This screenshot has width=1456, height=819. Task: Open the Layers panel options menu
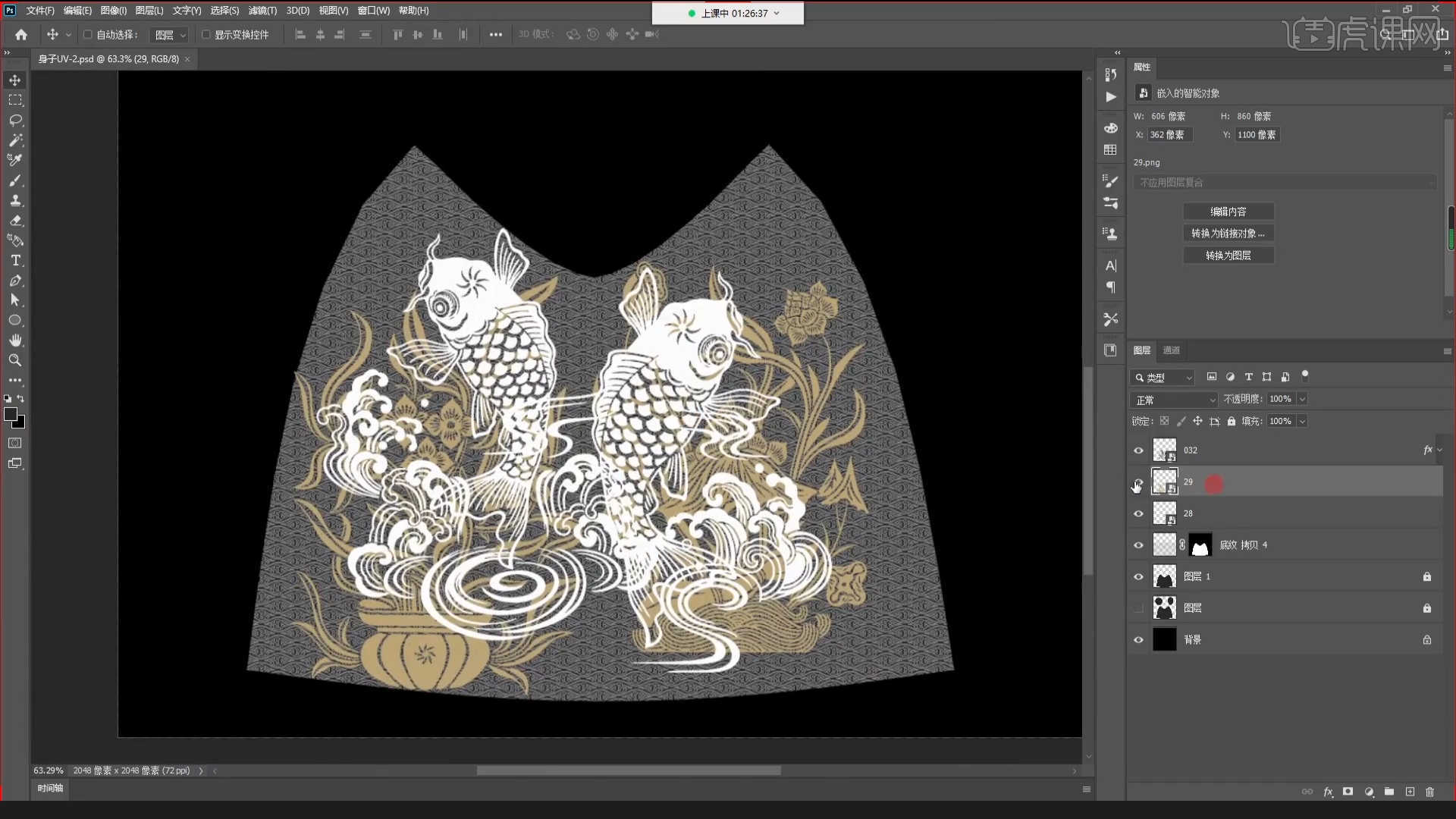[1447, 351]
